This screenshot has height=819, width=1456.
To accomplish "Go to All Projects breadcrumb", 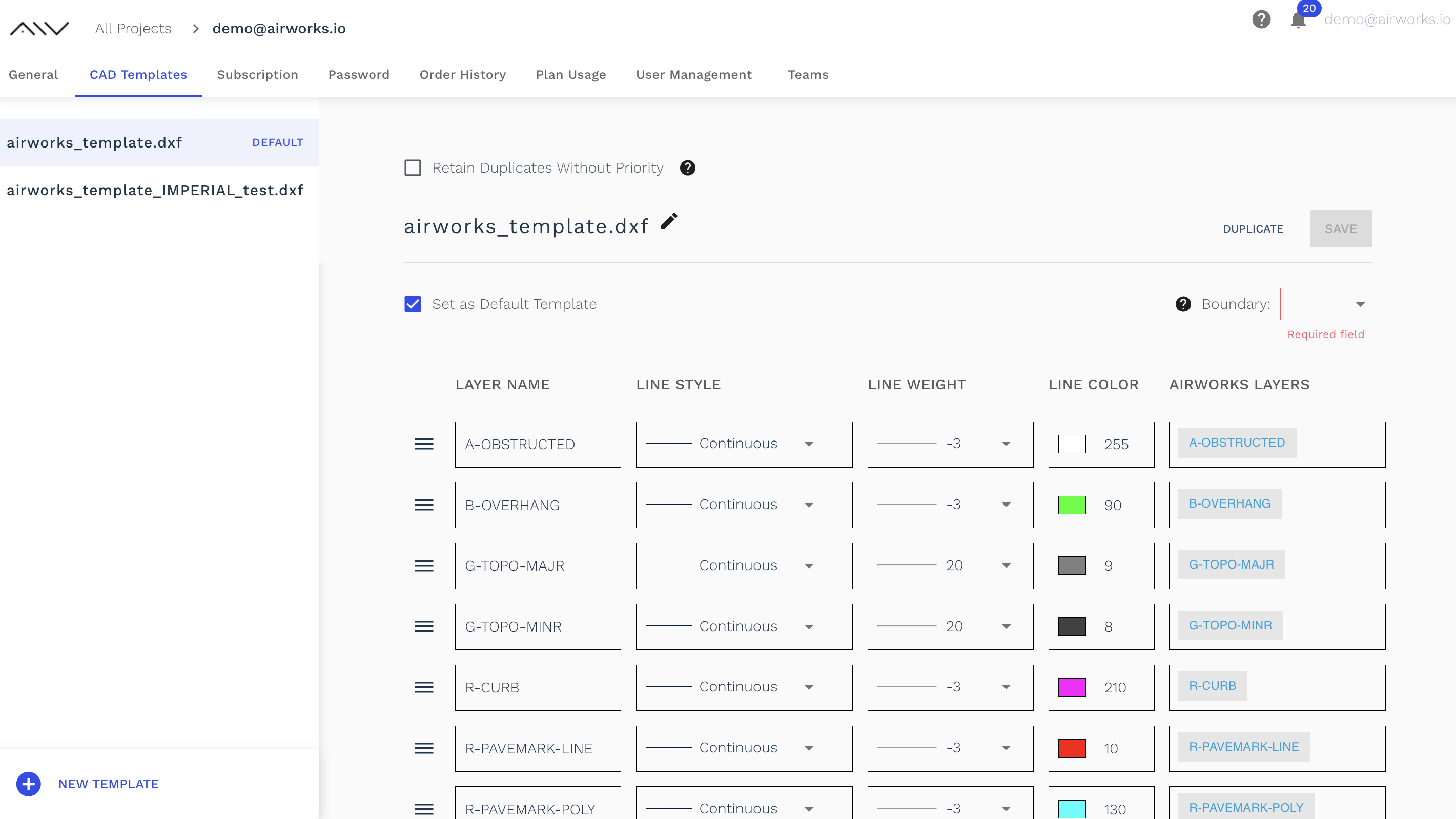I will click(x=133, y=28).
